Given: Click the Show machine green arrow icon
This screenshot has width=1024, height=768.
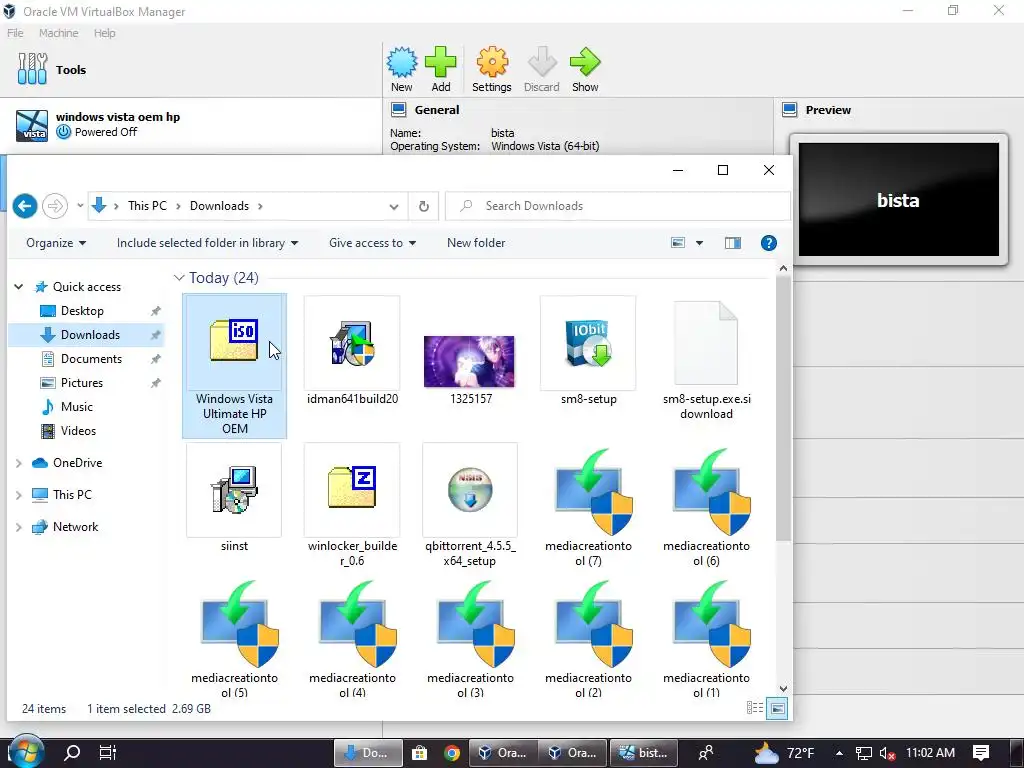Looking at the screenshot, I should pyautogui.click(x=585, y=69).
